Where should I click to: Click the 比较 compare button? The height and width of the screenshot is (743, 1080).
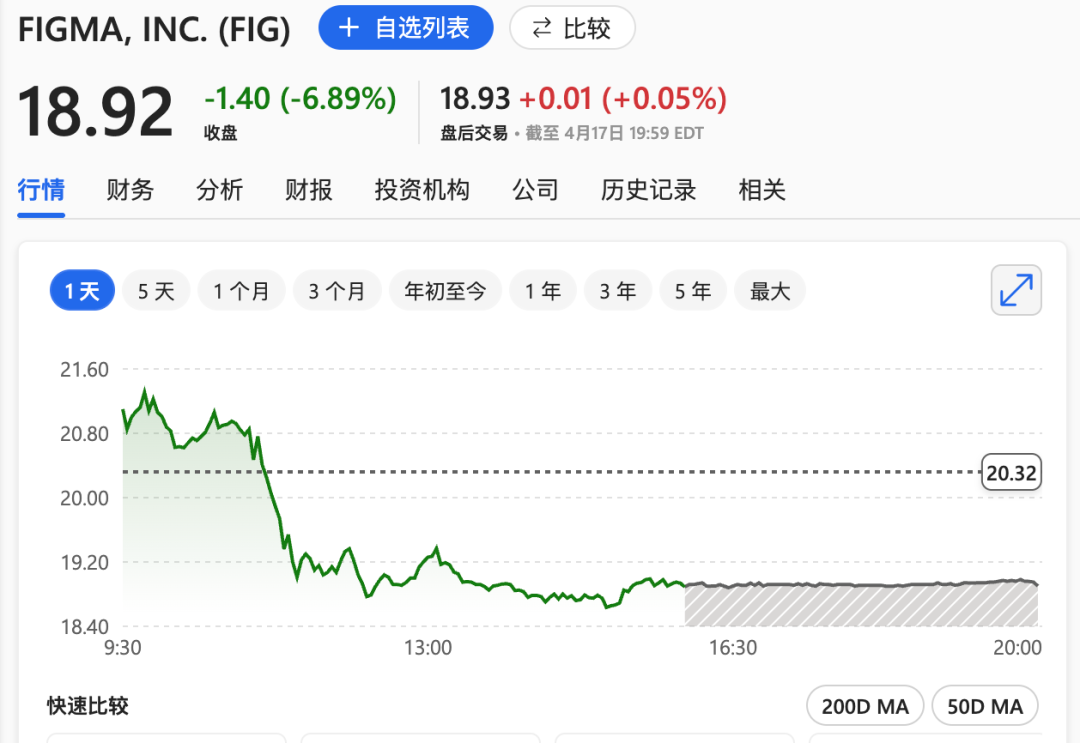point(572,28)
